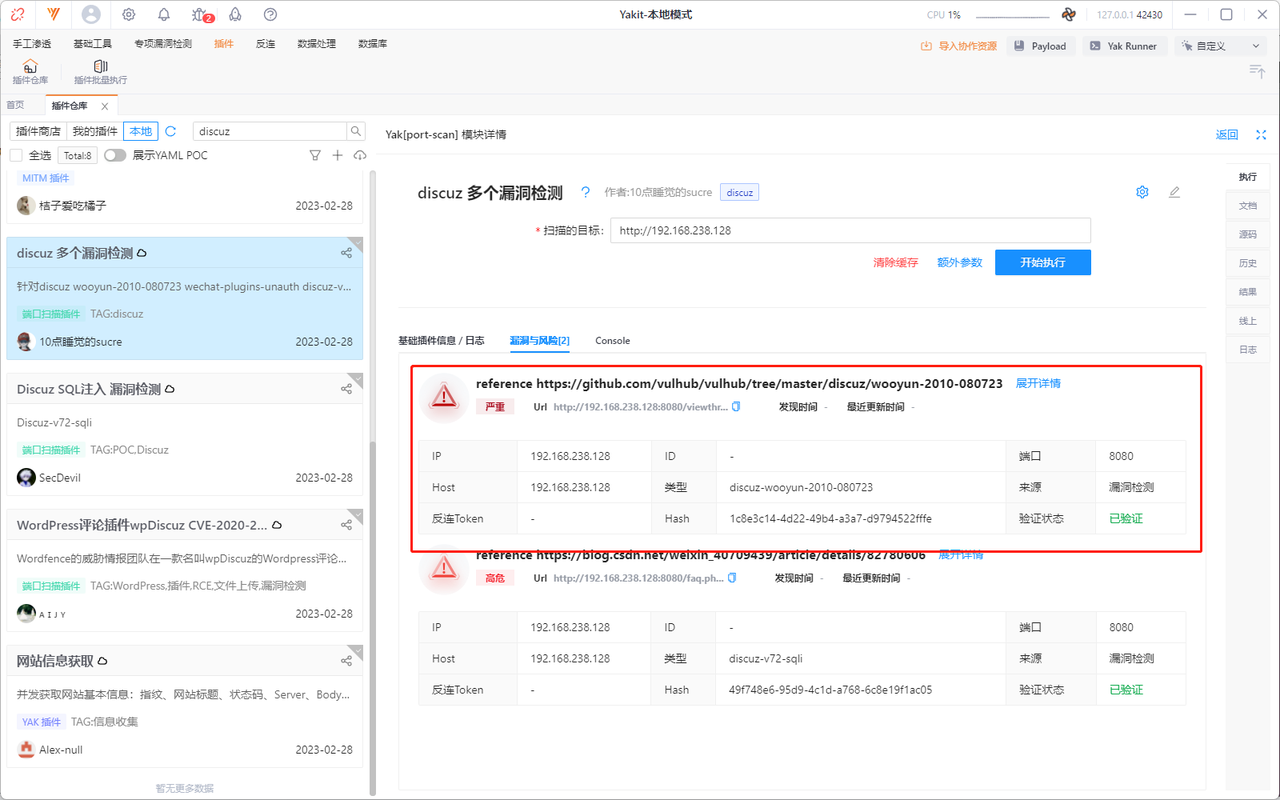Select the 漏洞与风险[2] tab
Viewport: 1280px width, 800px height.
pos(540,340)
